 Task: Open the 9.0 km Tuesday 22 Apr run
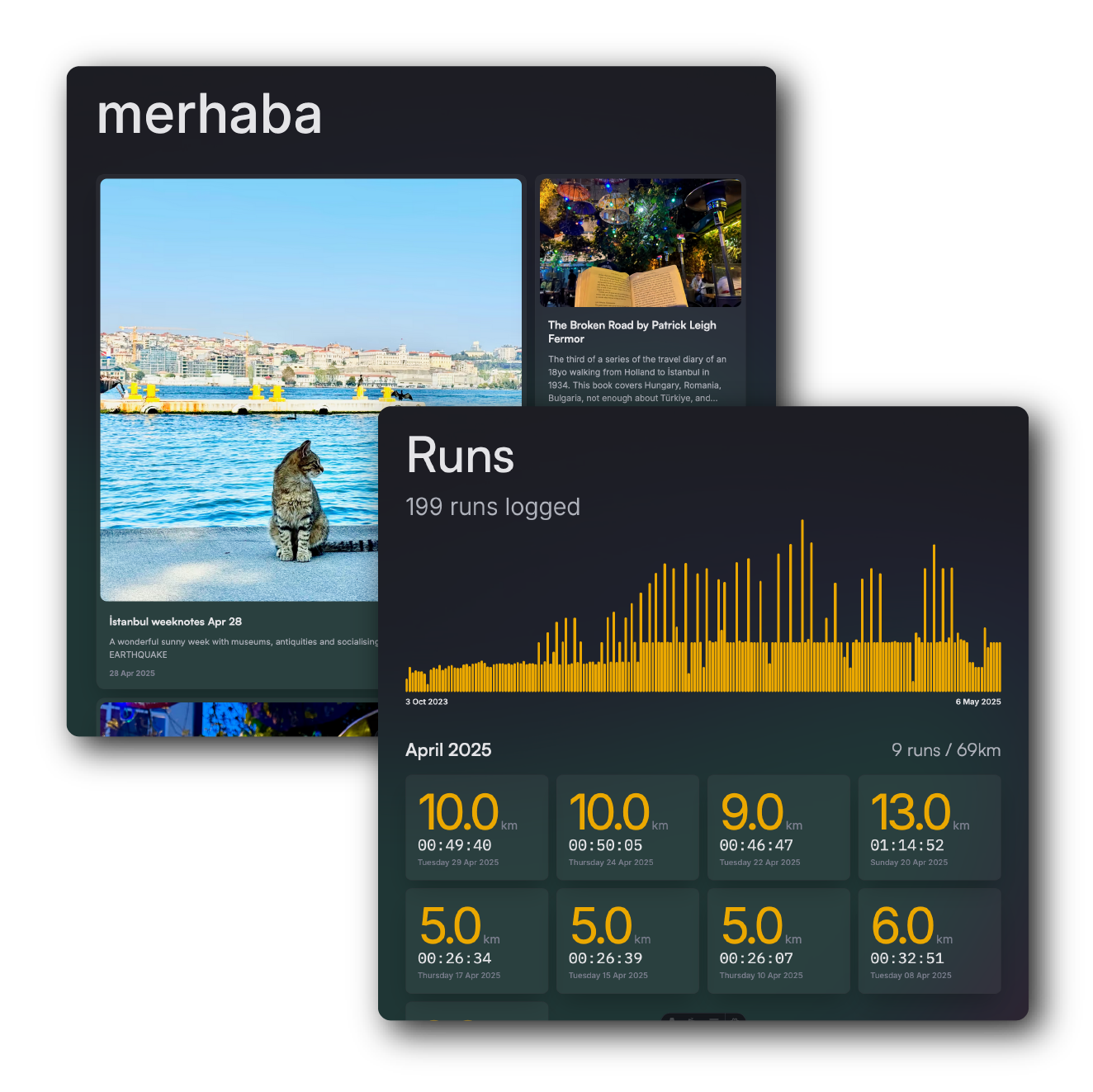(778, 827)
